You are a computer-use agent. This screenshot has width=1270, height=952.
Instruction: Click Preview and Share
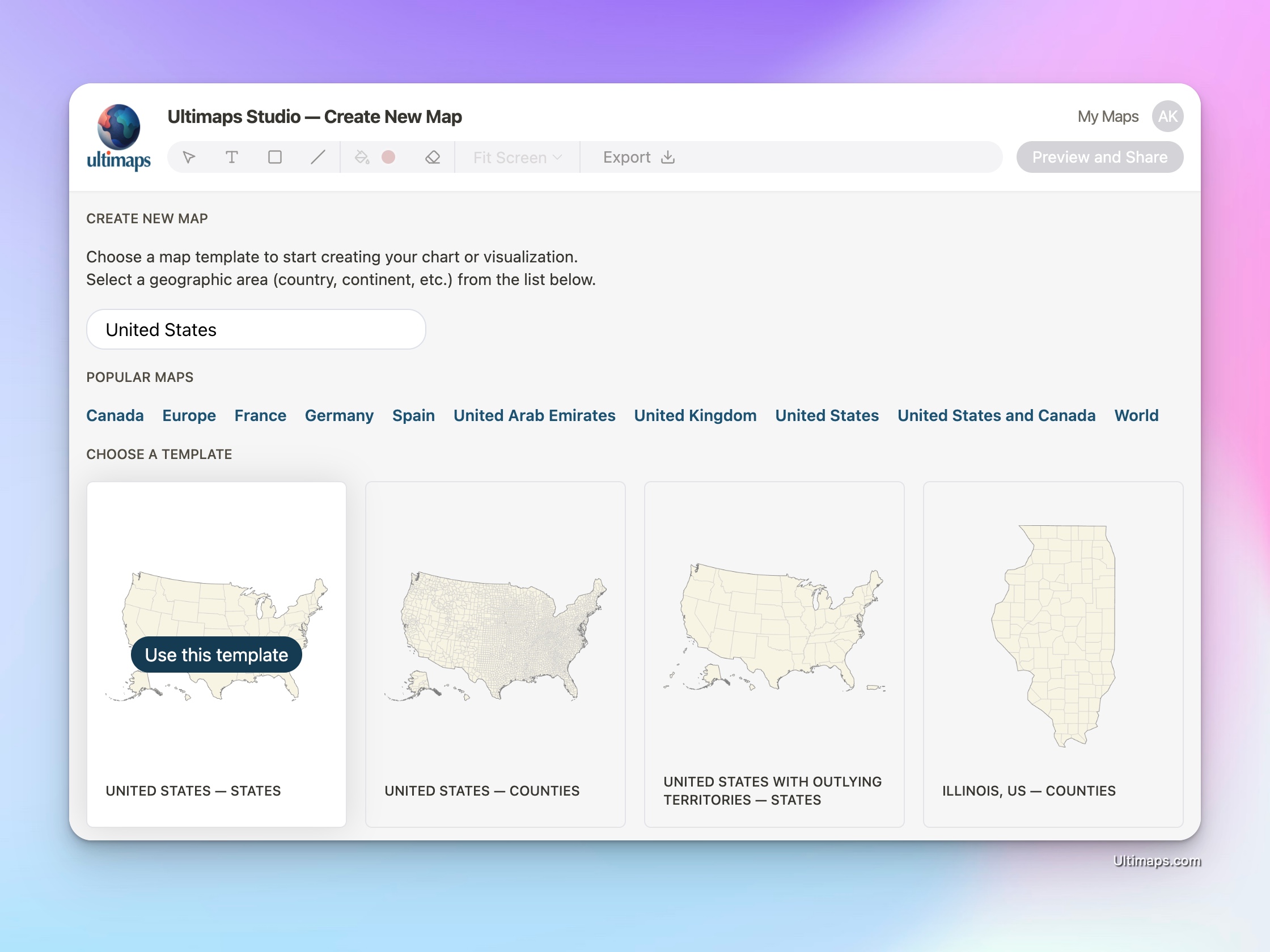(1099, 156)
